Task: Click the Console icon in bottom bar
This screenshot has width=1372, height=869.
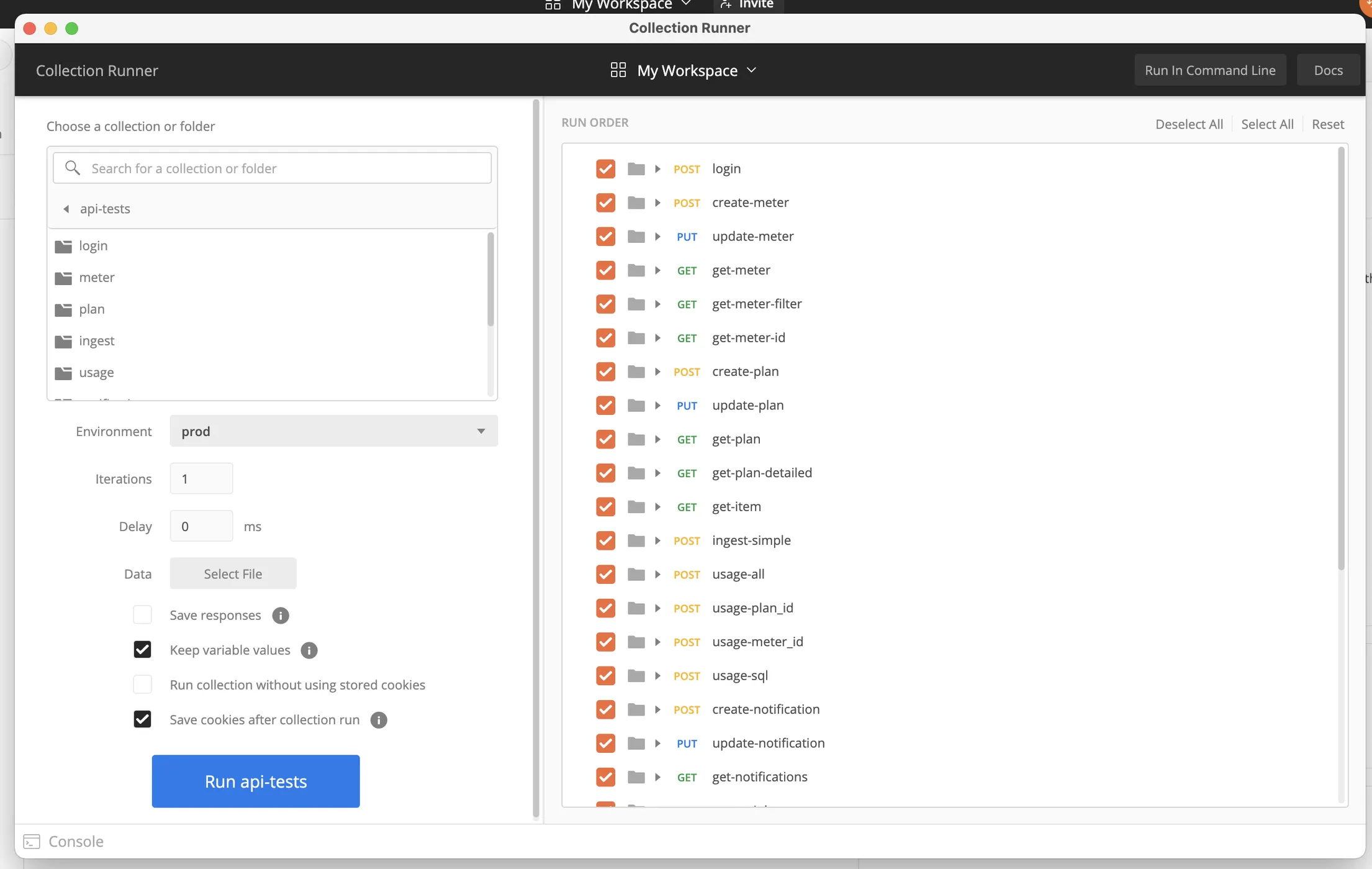Action: (32, 841)
